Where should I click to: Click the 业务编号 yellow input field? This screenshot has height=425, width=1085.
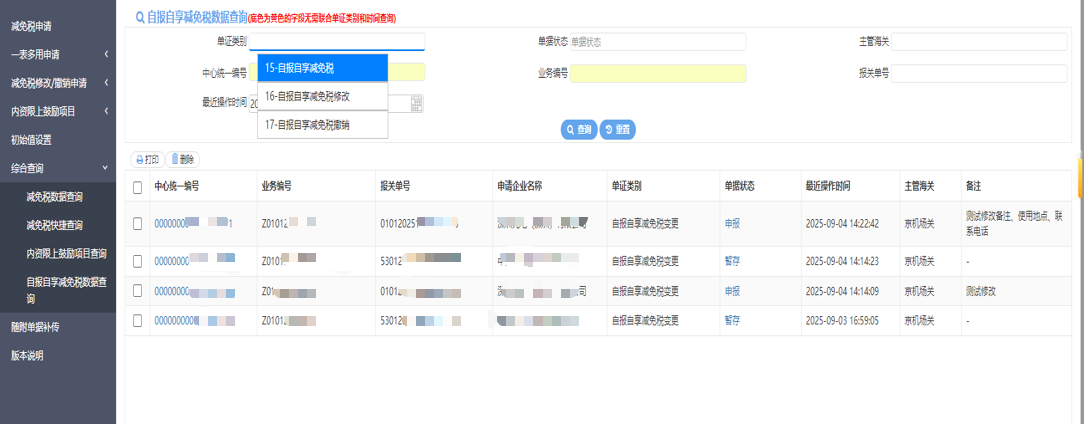pyautogui.click(x=658, y=73)
